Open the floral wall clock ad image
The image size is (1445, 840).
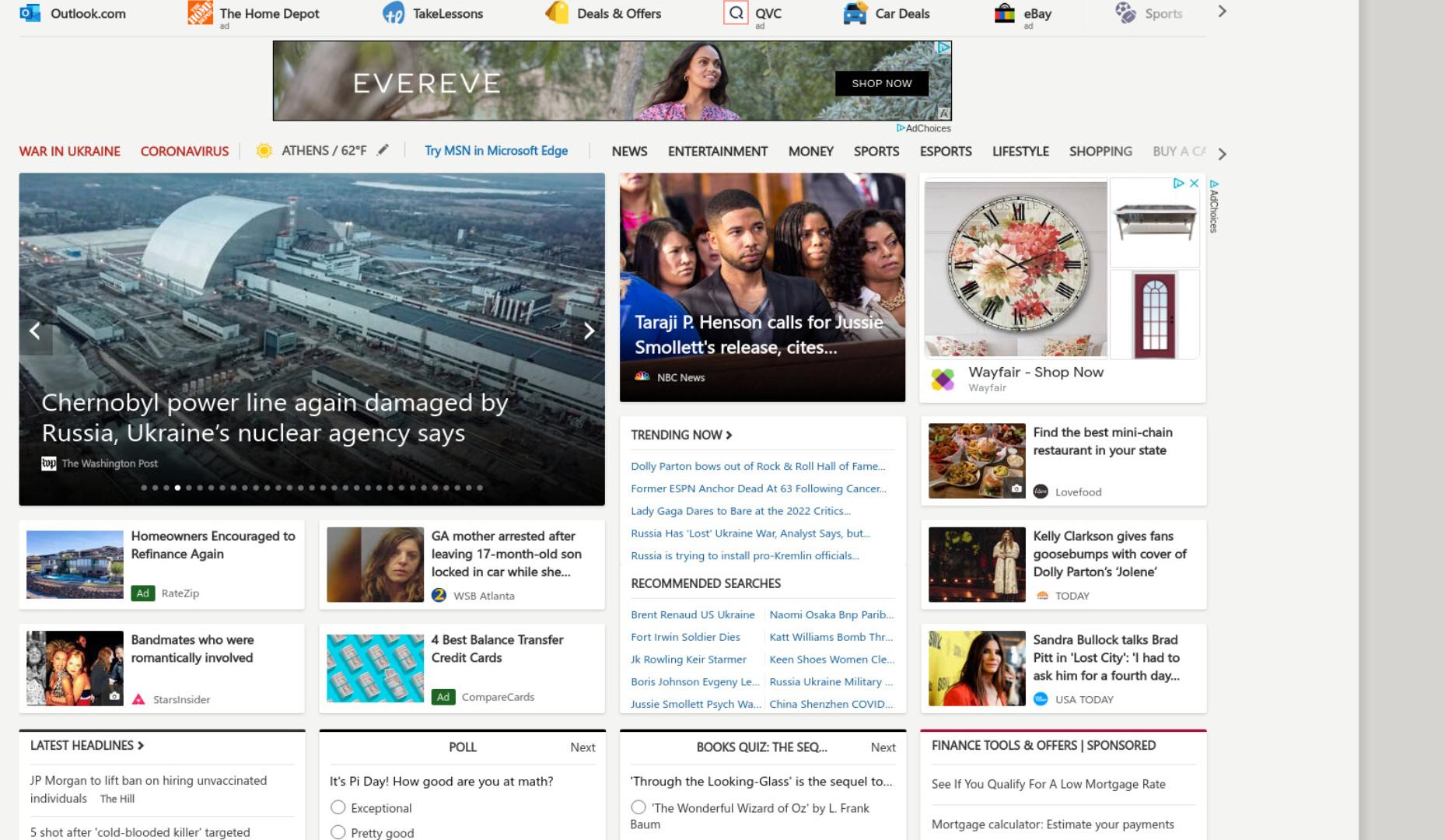[1016, 269]
